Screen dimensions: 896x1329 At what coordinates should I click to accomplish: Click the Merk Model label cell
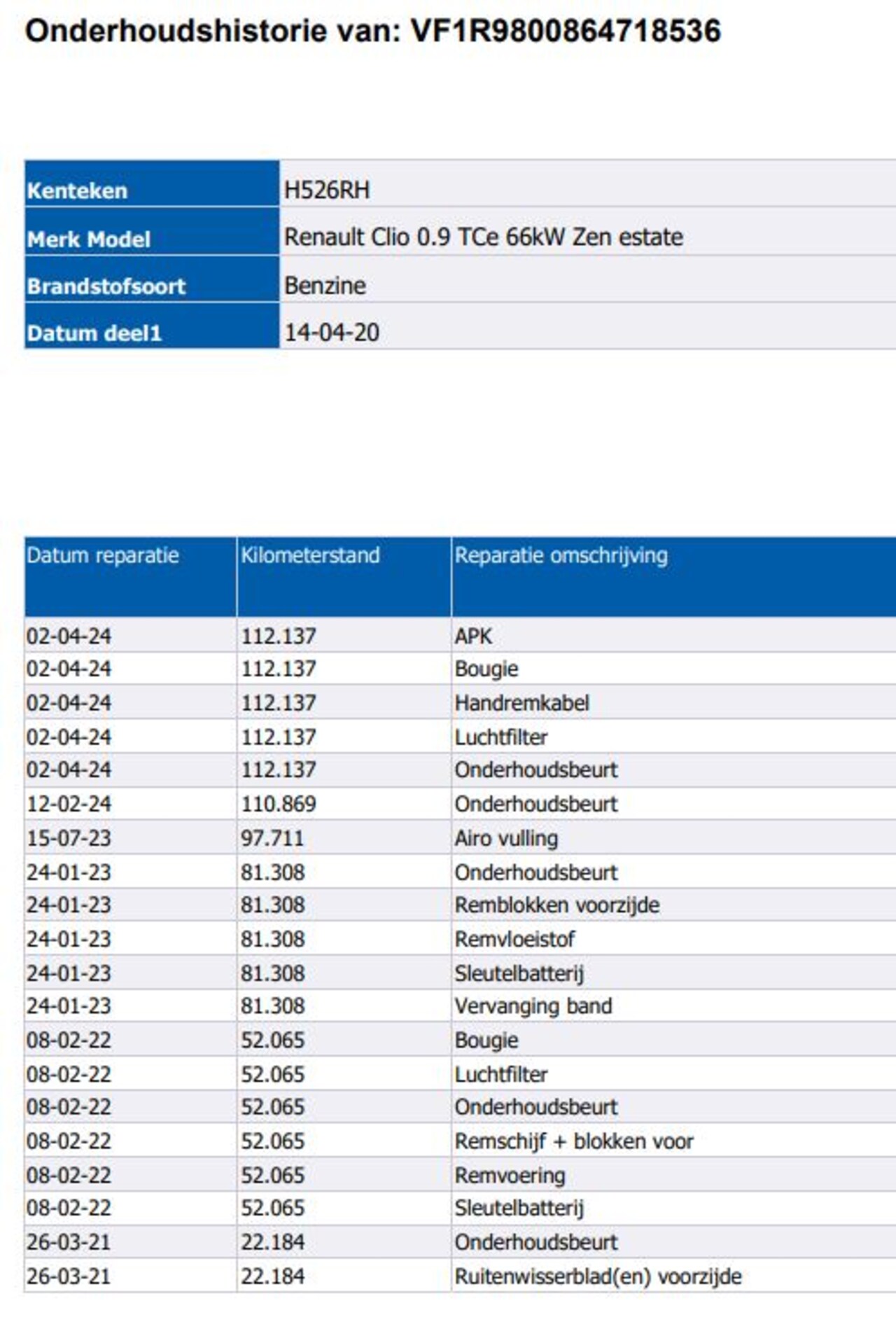152,232
